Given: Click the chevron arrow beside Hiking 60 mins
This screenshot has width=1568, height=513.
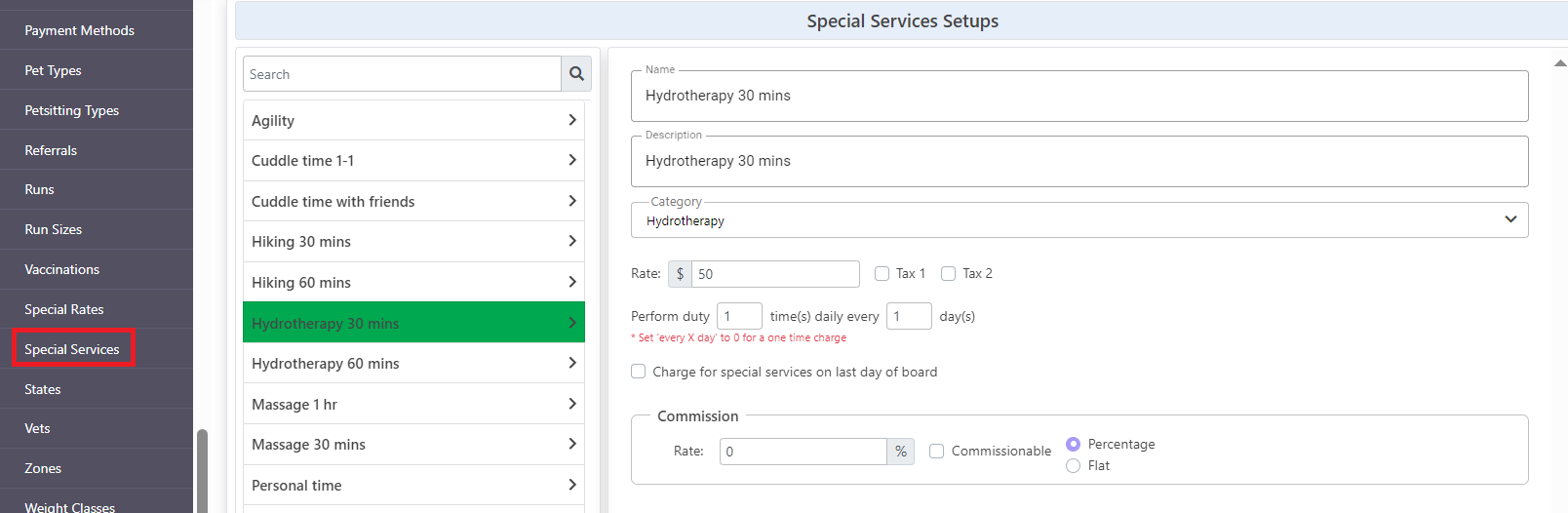Looking at the screenshot, I should click(571, 282).
